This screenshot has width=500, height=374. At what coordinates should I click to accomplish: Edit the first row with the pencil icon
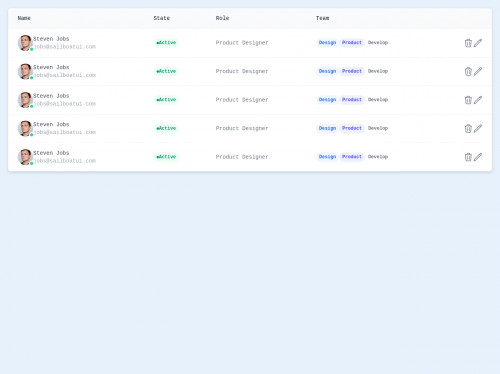pyautogui.click(x=478, y=43)
